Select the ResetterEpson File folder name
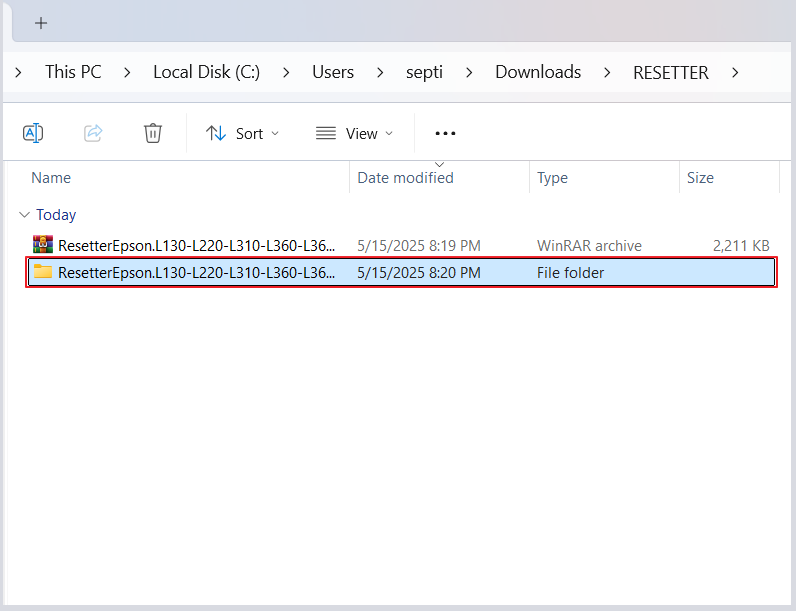Image resolution: width=796 pixels, height=611 pixels. point(196,273)
